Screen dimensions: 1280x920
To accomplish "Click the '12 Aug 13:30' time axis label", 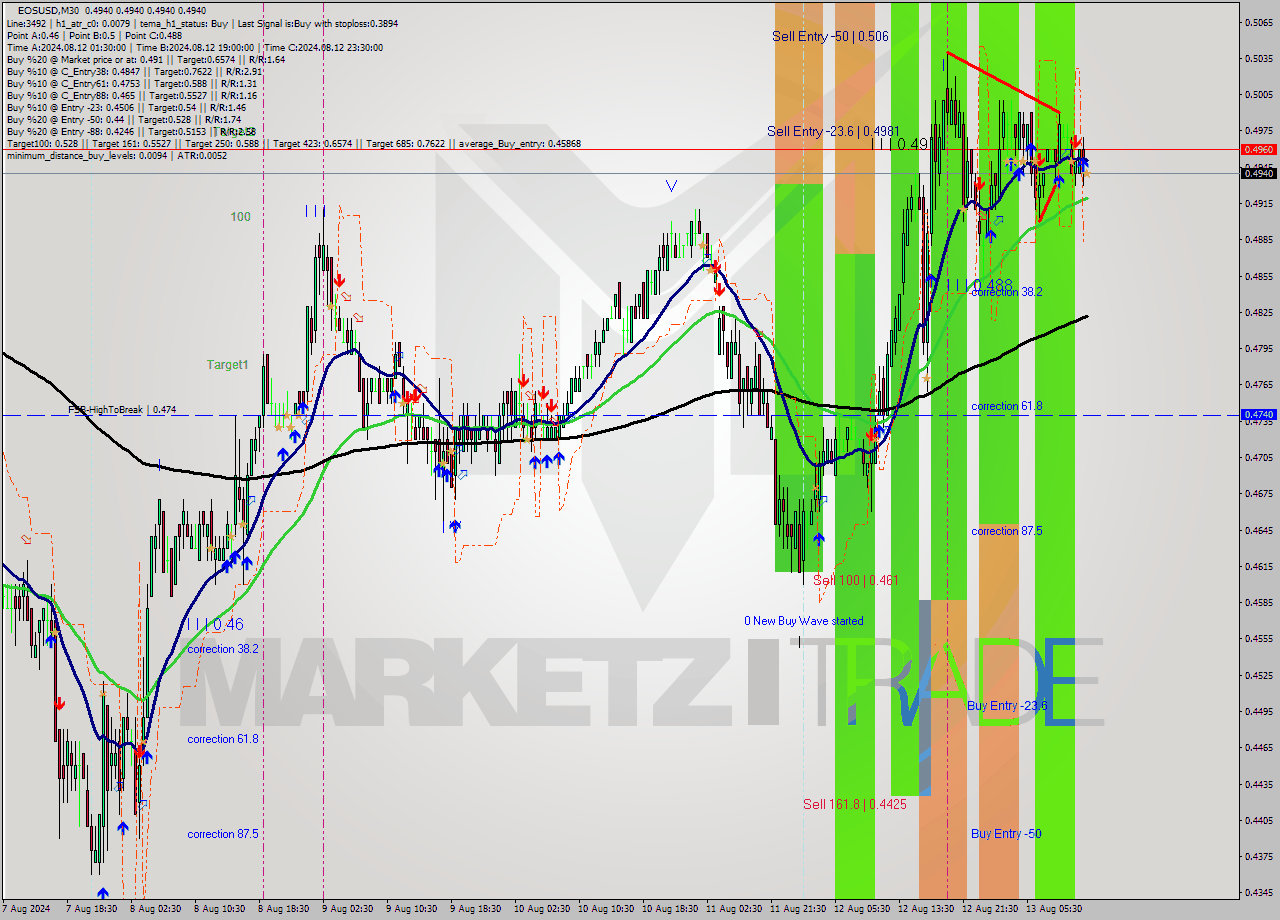I will pos(926,909).
